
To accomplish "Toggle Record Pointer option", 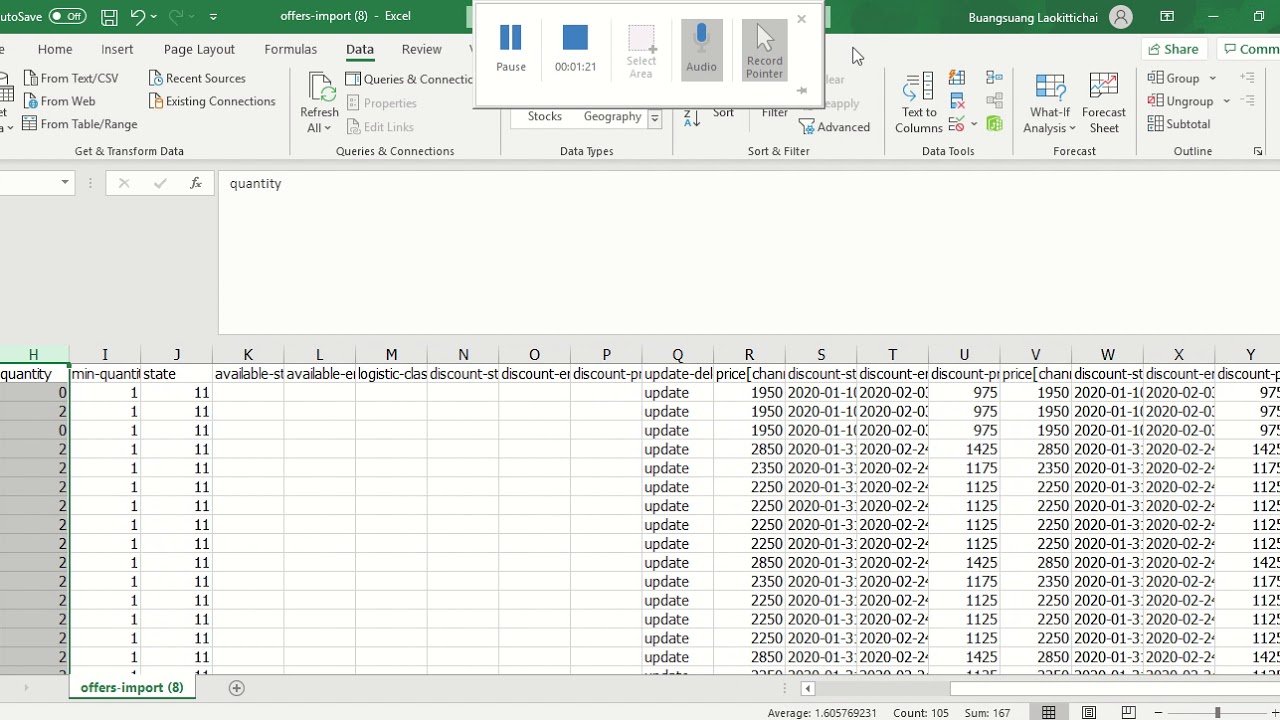I will (x=765, y=50).
